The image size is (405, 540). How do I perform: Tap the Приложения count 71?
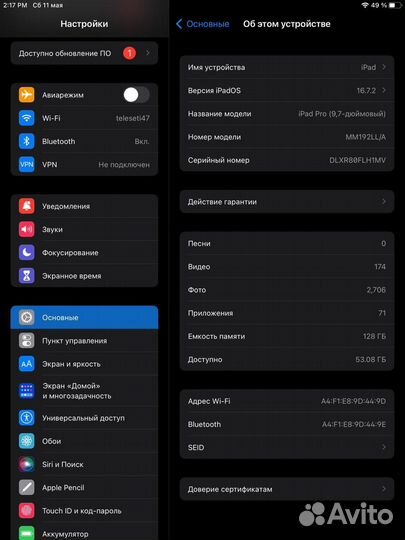coord(382,313)
